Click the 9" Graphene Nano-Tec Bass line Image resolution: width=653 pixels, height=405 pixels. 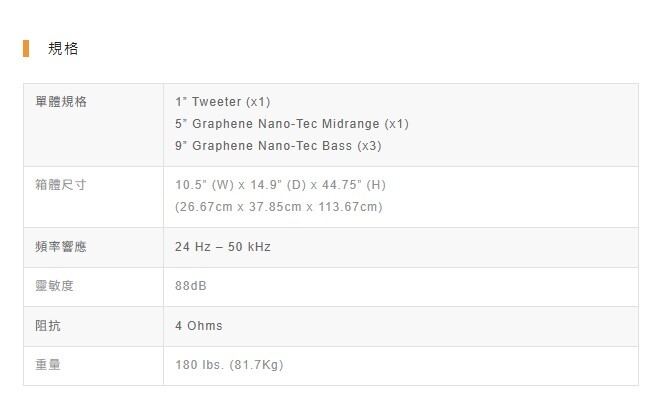278,146
